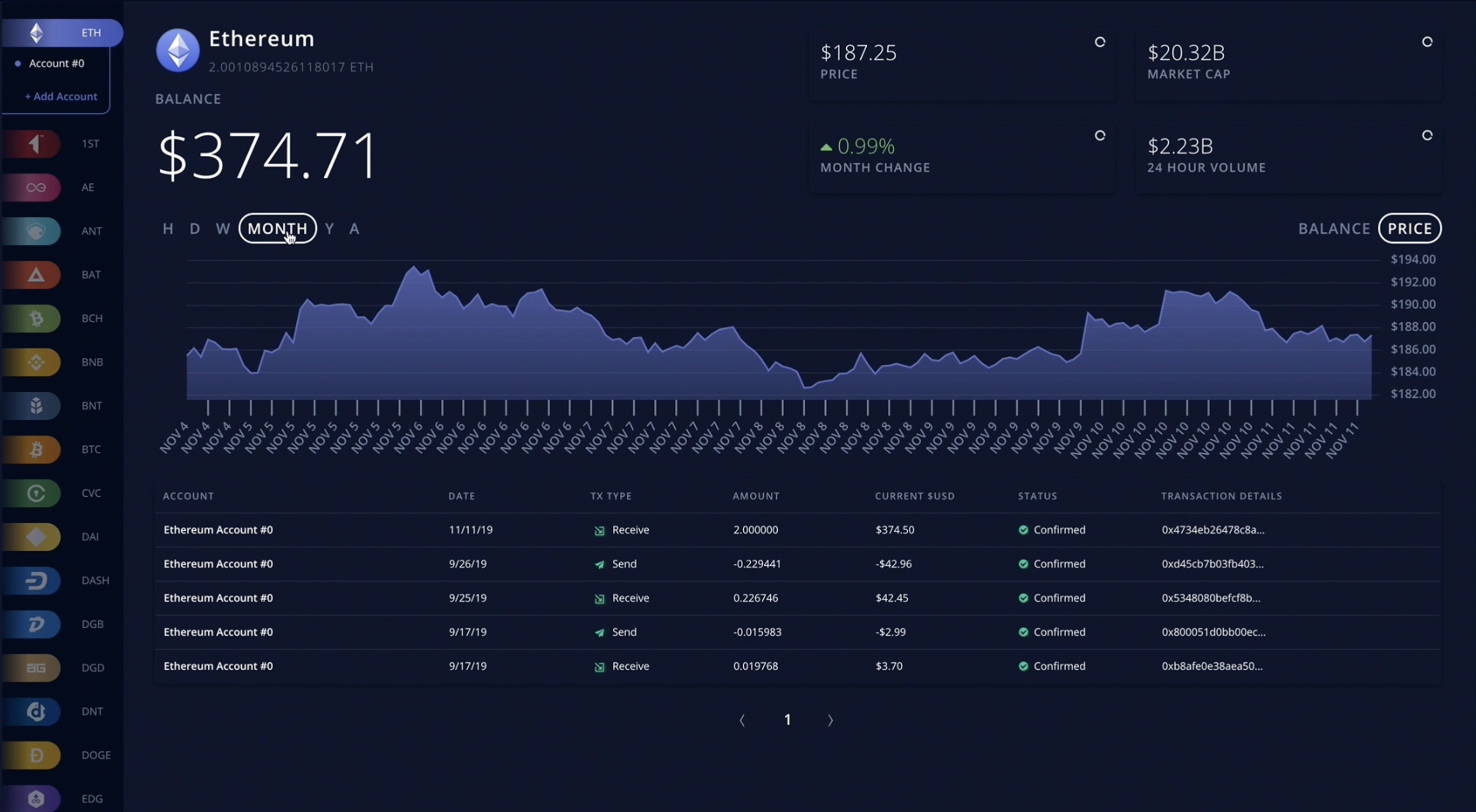This screenshot has width=1476, height=812.
Task: Open transaction 0x800051d0bb00ec... details
Action: click(x=1214, y=632)
